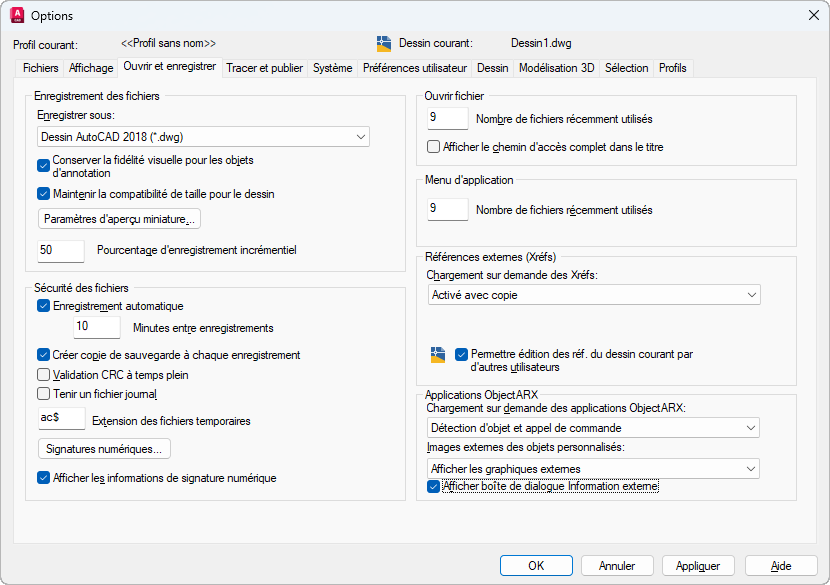830x585 pixels.
Task: Expand the Chargement sur demande des Xréfs dropdown
Action: (593, 295)
